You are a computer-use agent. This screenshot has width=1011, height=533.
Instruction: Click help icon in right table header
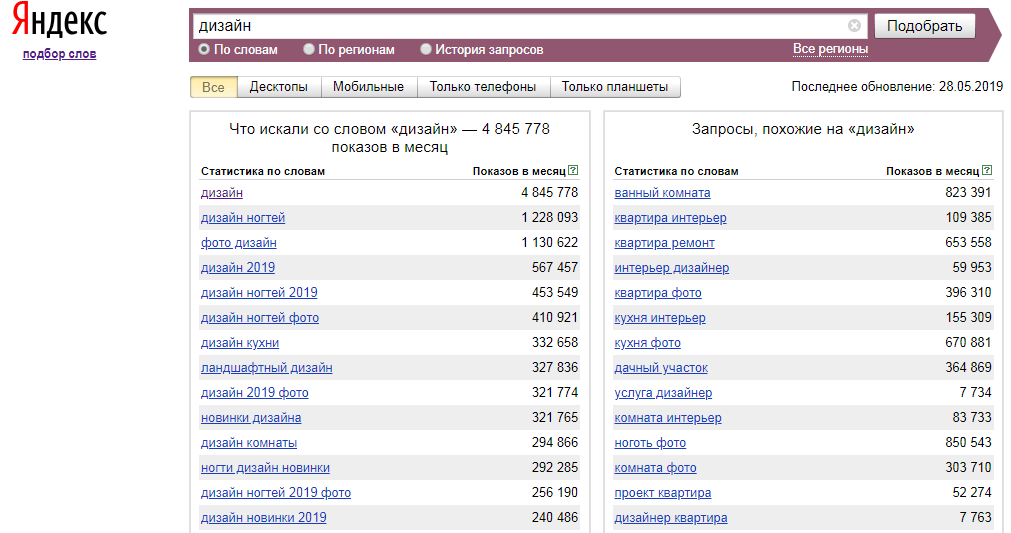987,171
